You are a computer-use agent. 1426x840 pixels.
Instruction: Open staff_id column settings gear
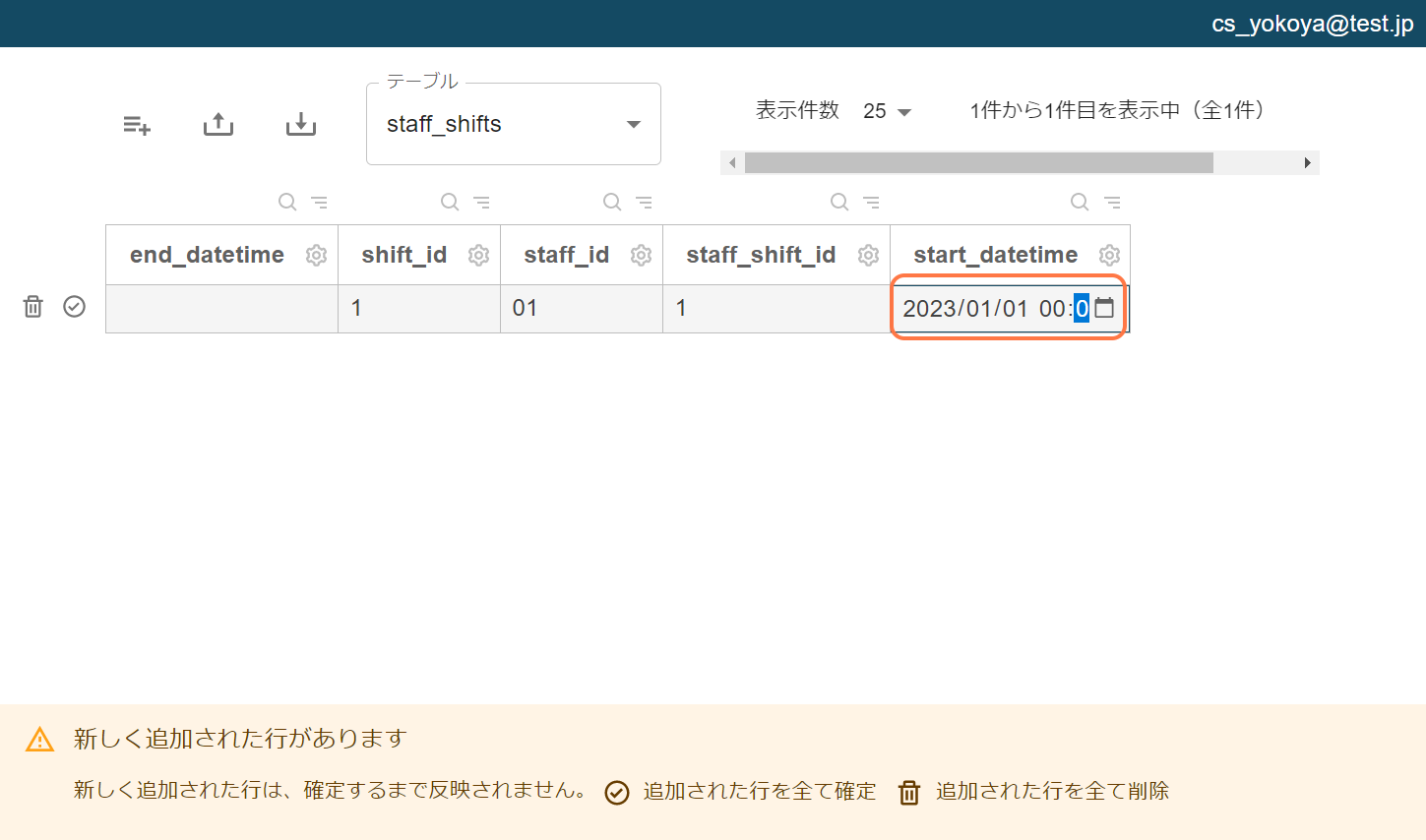(x=641, y=255)
